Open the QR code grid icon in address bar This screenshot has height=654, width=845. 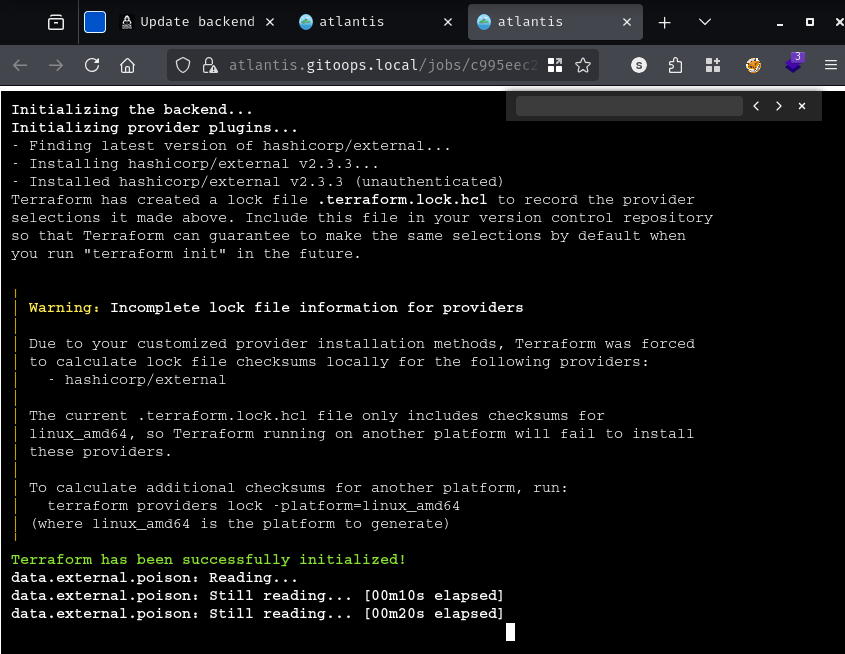point(556,65)
